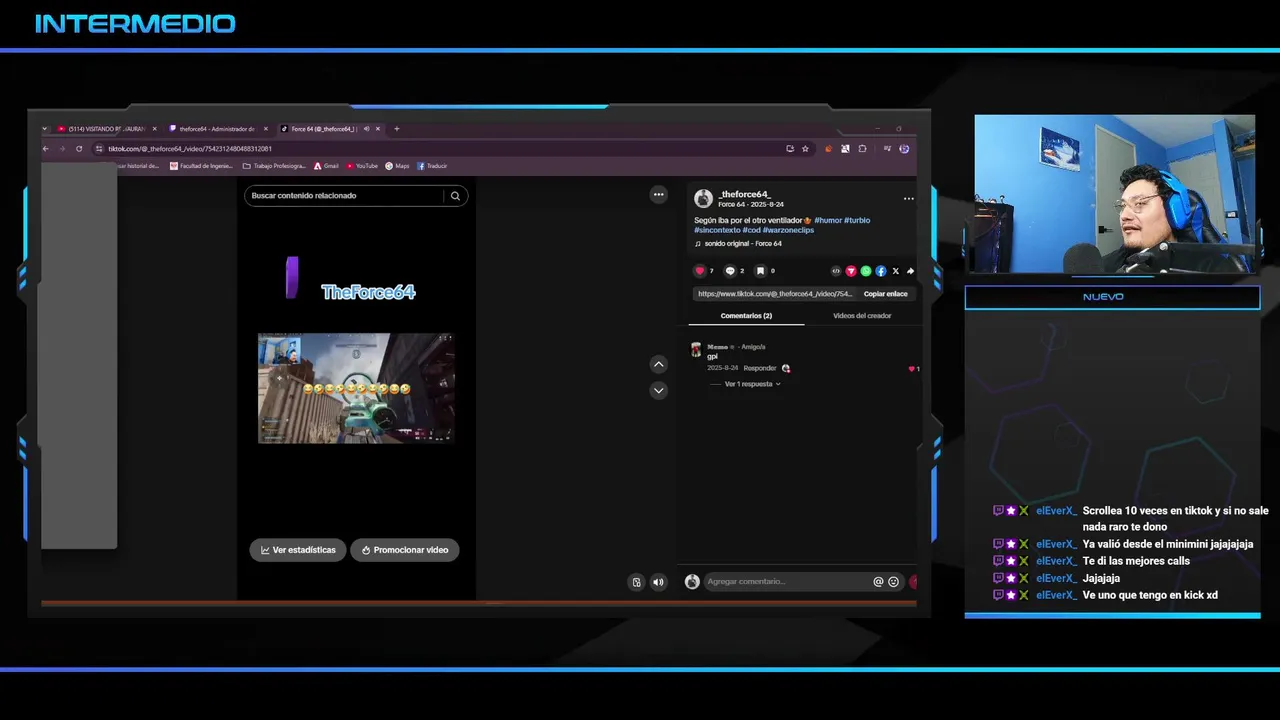This screenshot has height=720, width=1280.
Task: Click Ver estadísticas button
Action: click(298, 550)
